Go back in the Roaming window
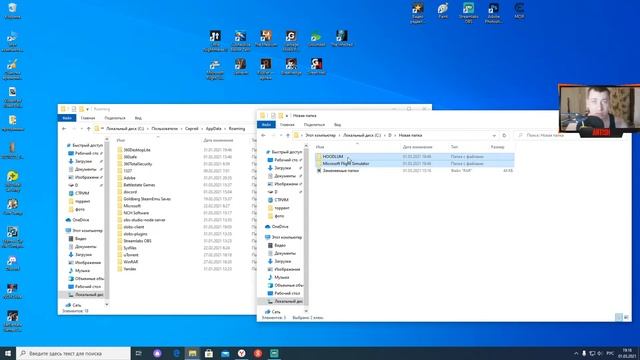 tap(64, 129)
